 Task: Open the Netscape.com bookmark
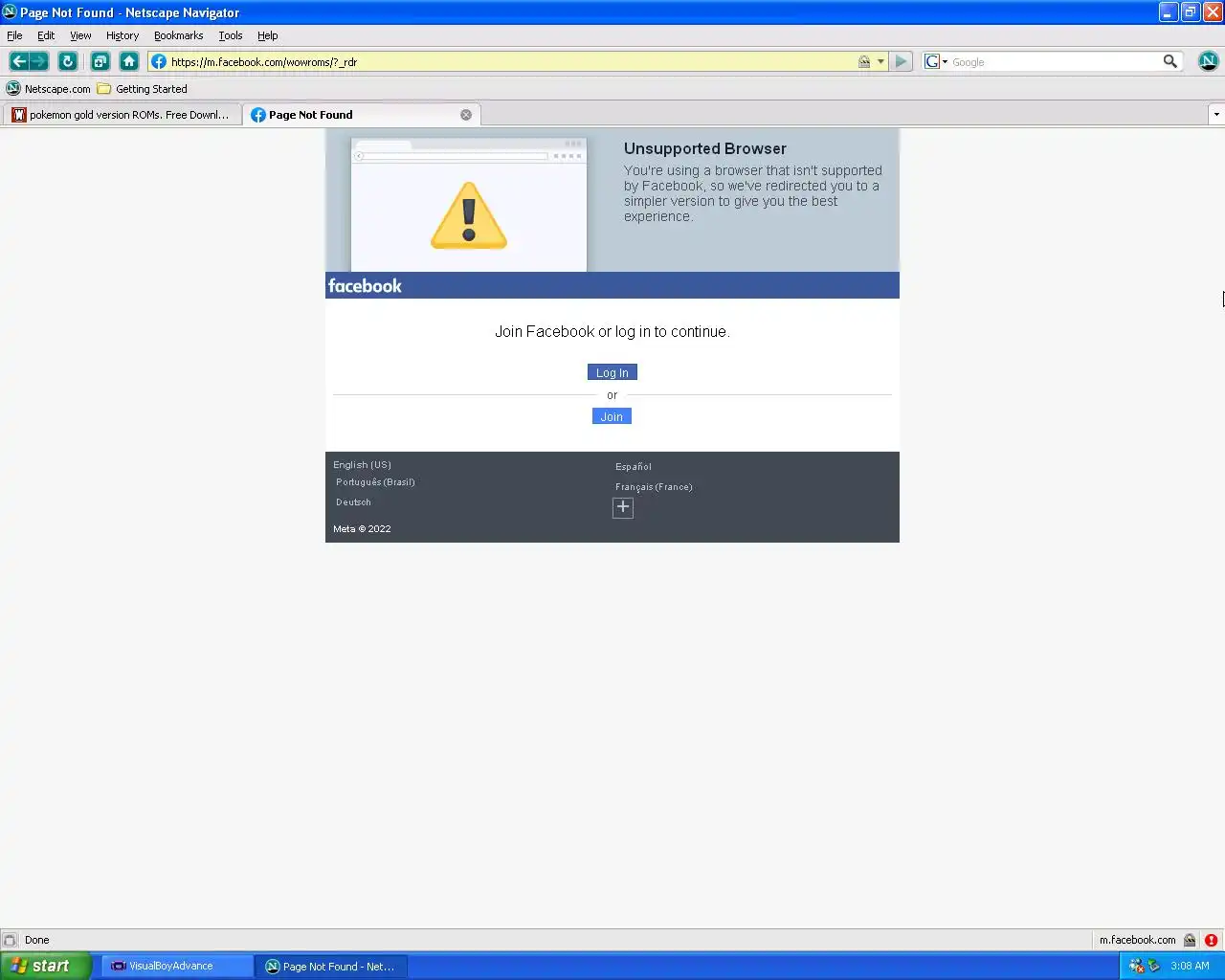[49, 89]
